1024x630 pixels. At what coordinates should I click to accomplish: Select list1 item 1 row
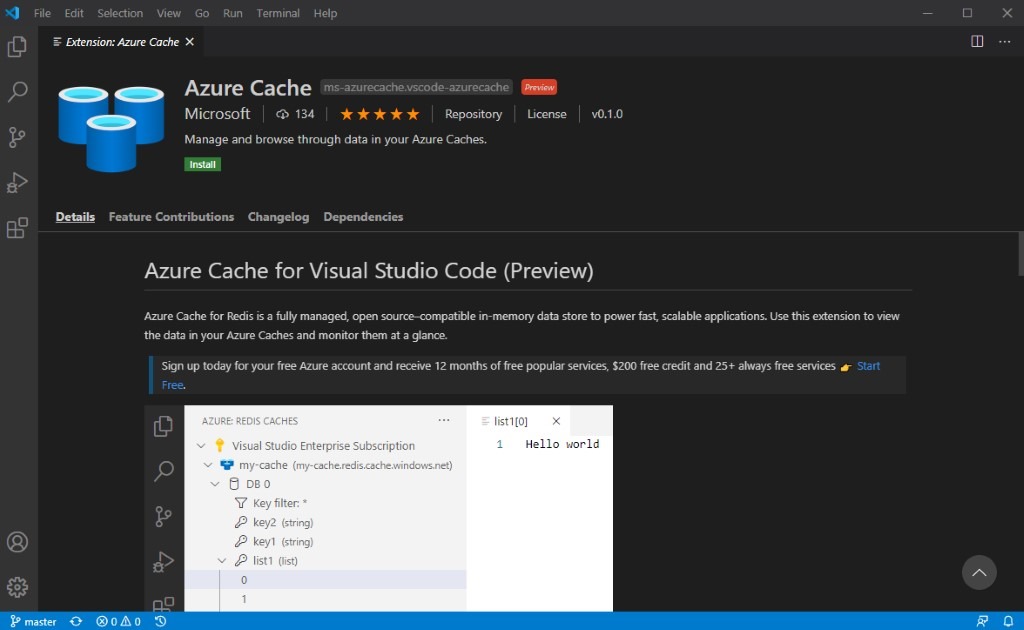tap(325, 599)
